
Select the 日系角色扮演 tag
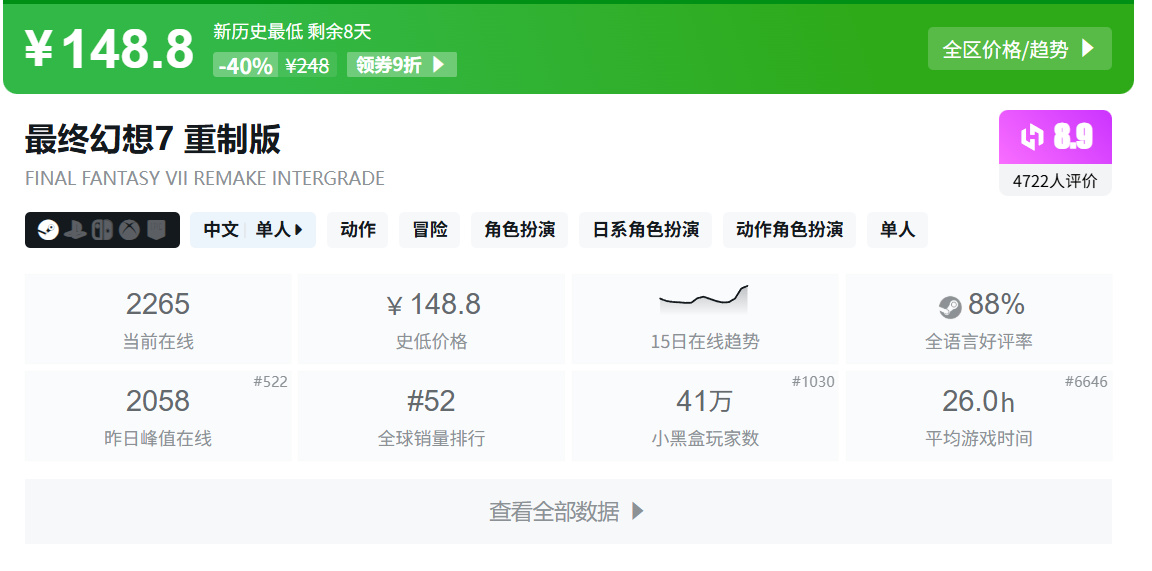pos(645,230)
